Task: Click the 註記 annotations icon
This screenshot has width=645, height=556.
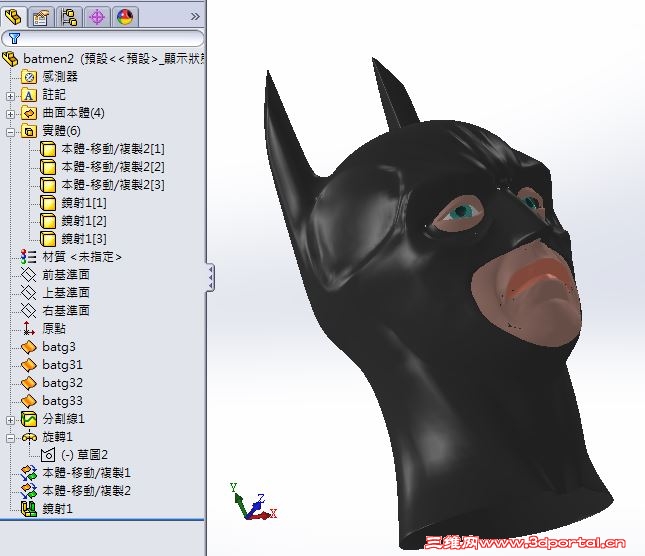Action: [x=29, y=95]
